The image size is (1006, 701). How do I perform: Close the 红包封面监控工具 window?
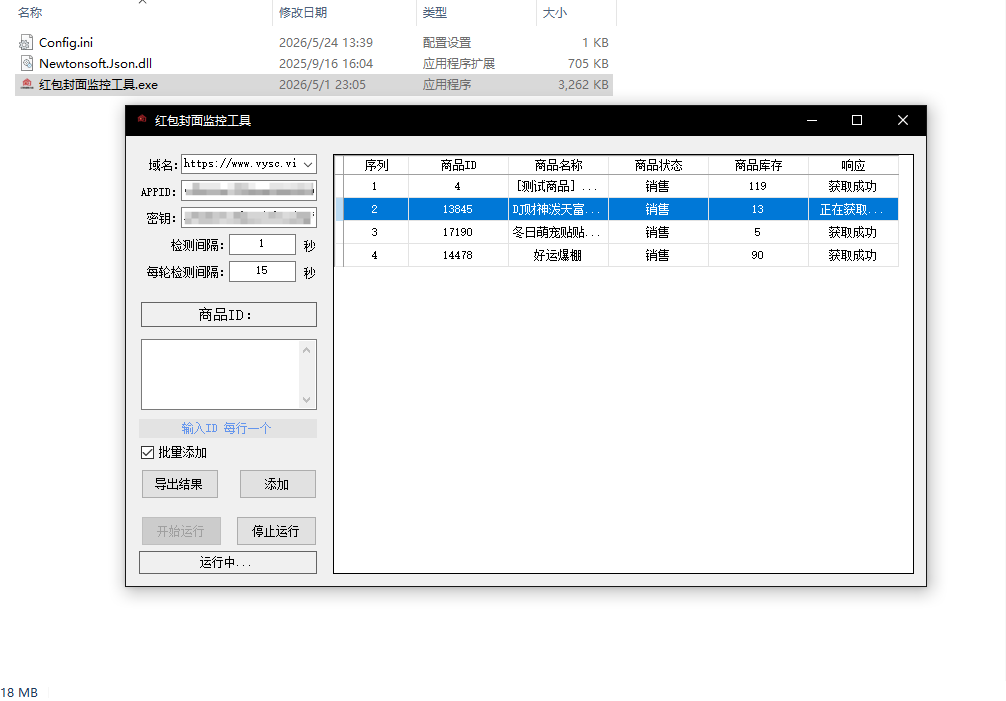click(x=903, y=120)
